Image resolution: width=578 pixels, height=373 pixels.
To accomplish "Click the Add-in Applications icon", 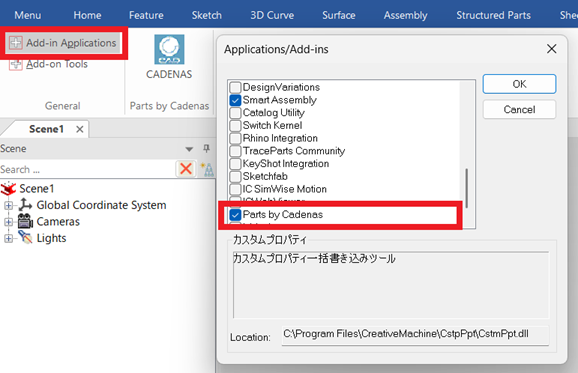I will (15, 43).
